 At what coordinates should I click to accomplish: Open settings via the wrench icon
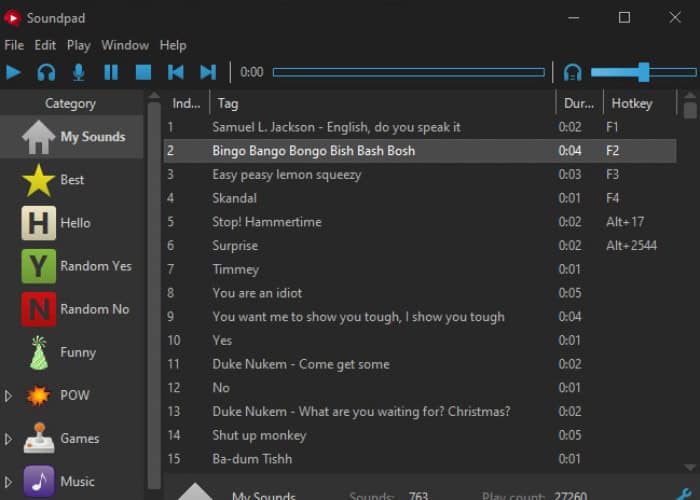pyautogui.click(x=685, y=494)
